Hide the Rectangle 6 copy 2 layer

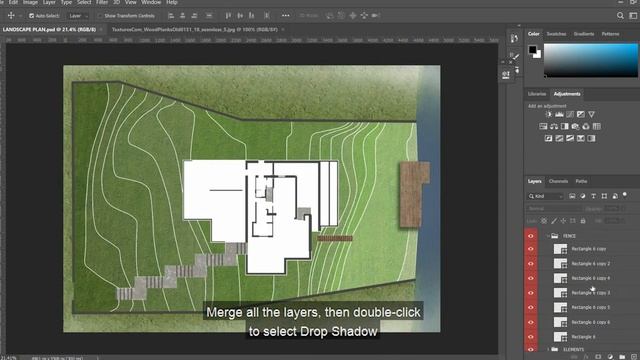[531, 264]
